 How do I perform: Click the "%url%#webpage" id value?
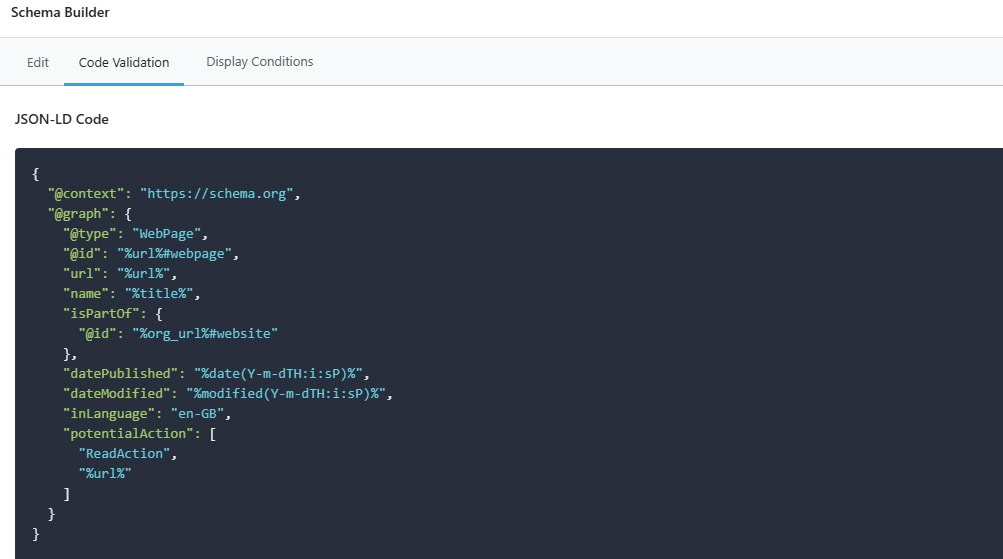pyautogui.click(x=177, y=254)
